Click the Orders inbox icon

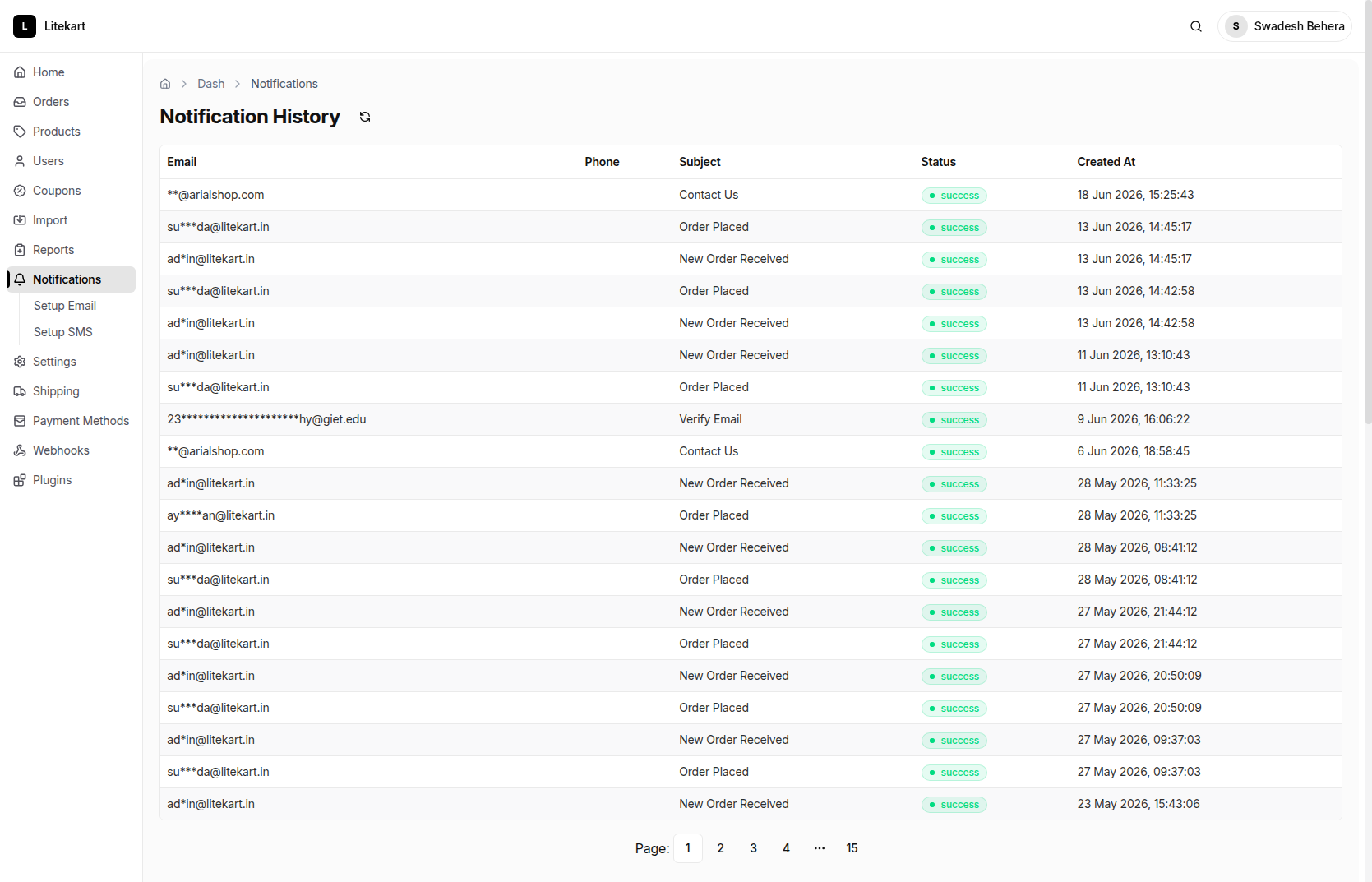pos(20,102)
